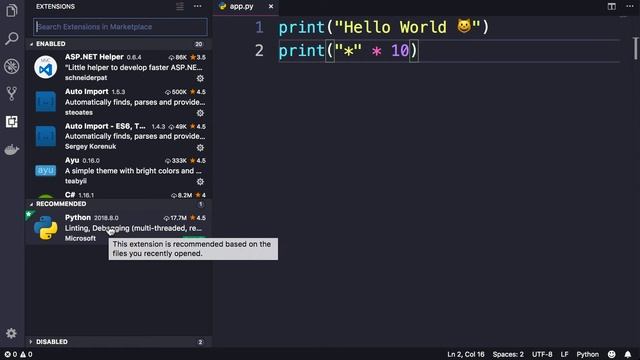Open gear for Auto Import - ES6 extension
Screen dimensions: 640x360
(200, 147)
